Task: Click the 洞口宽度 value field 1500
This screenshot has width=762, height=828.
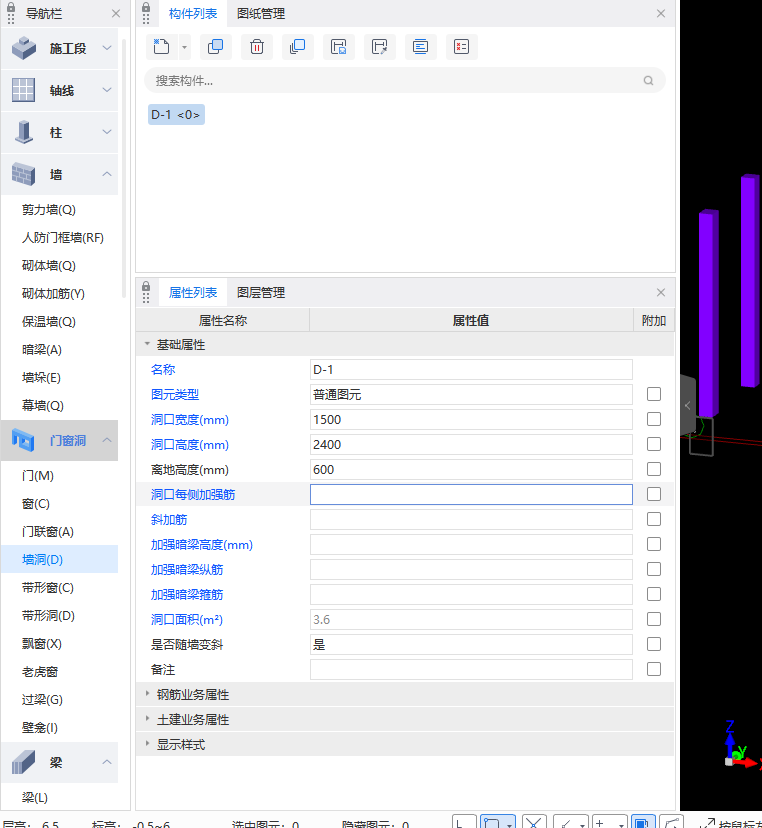Action: click(x=471, y=420)
